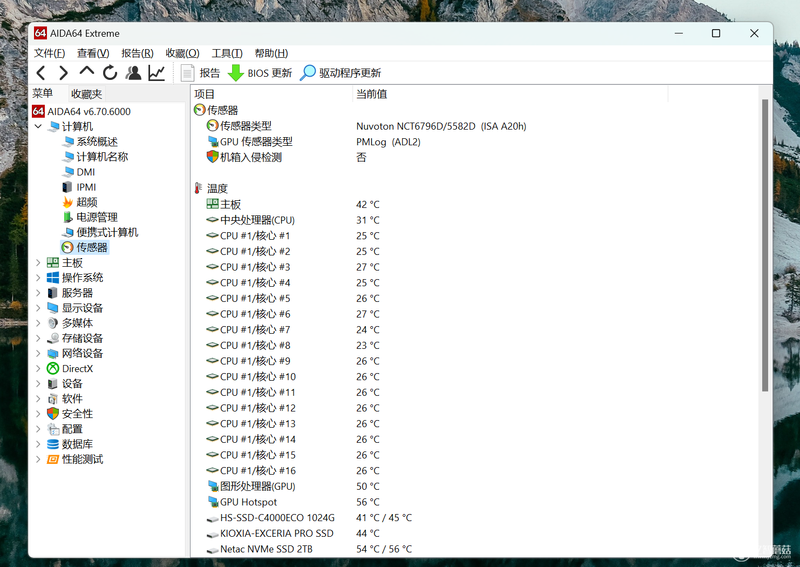This screenshot has width=800, height=567.
Task: Click the 设备 tree item icon
Action: (x=53, y=384)
